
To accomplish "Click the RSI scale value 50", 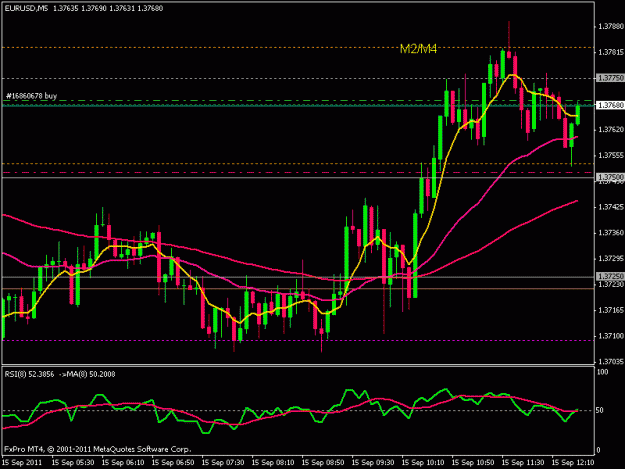I will point(601,410).
